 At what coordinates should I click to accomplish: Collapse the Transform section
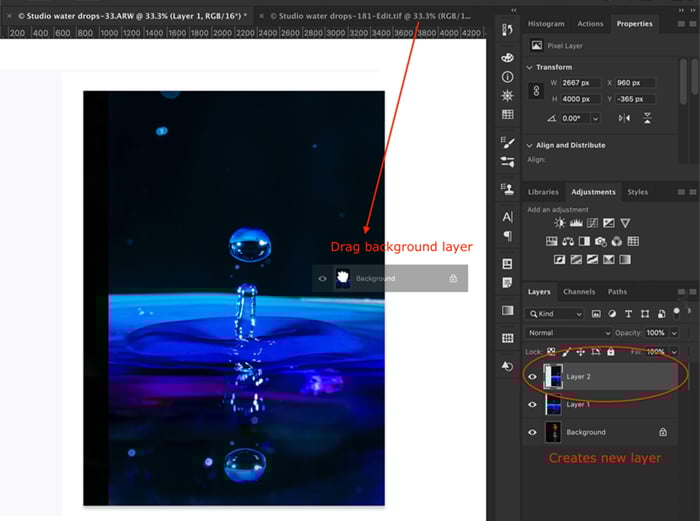tap(529, 67)
